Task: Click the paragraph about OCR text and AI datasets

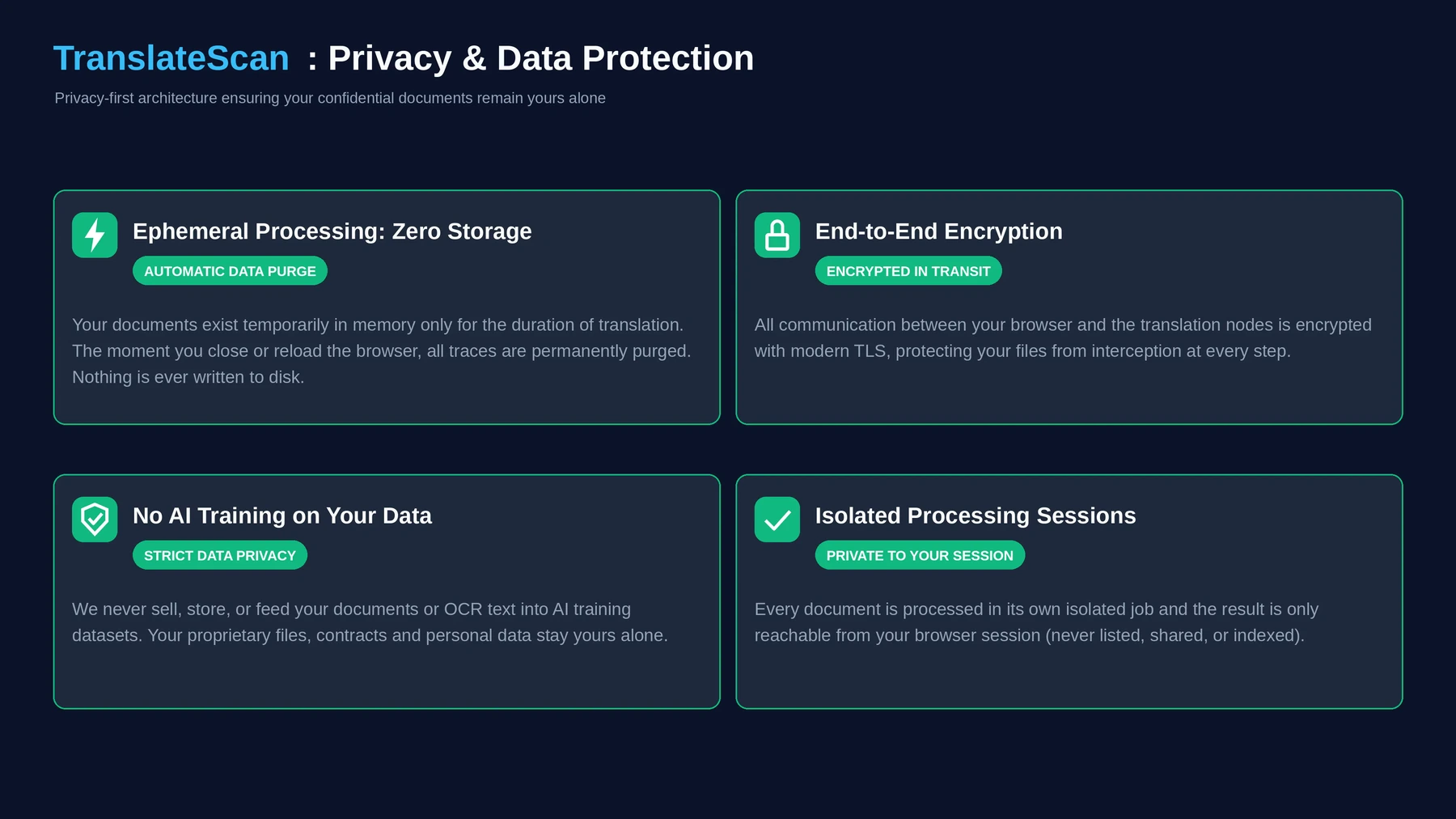Action: click(x=370, y=622)
